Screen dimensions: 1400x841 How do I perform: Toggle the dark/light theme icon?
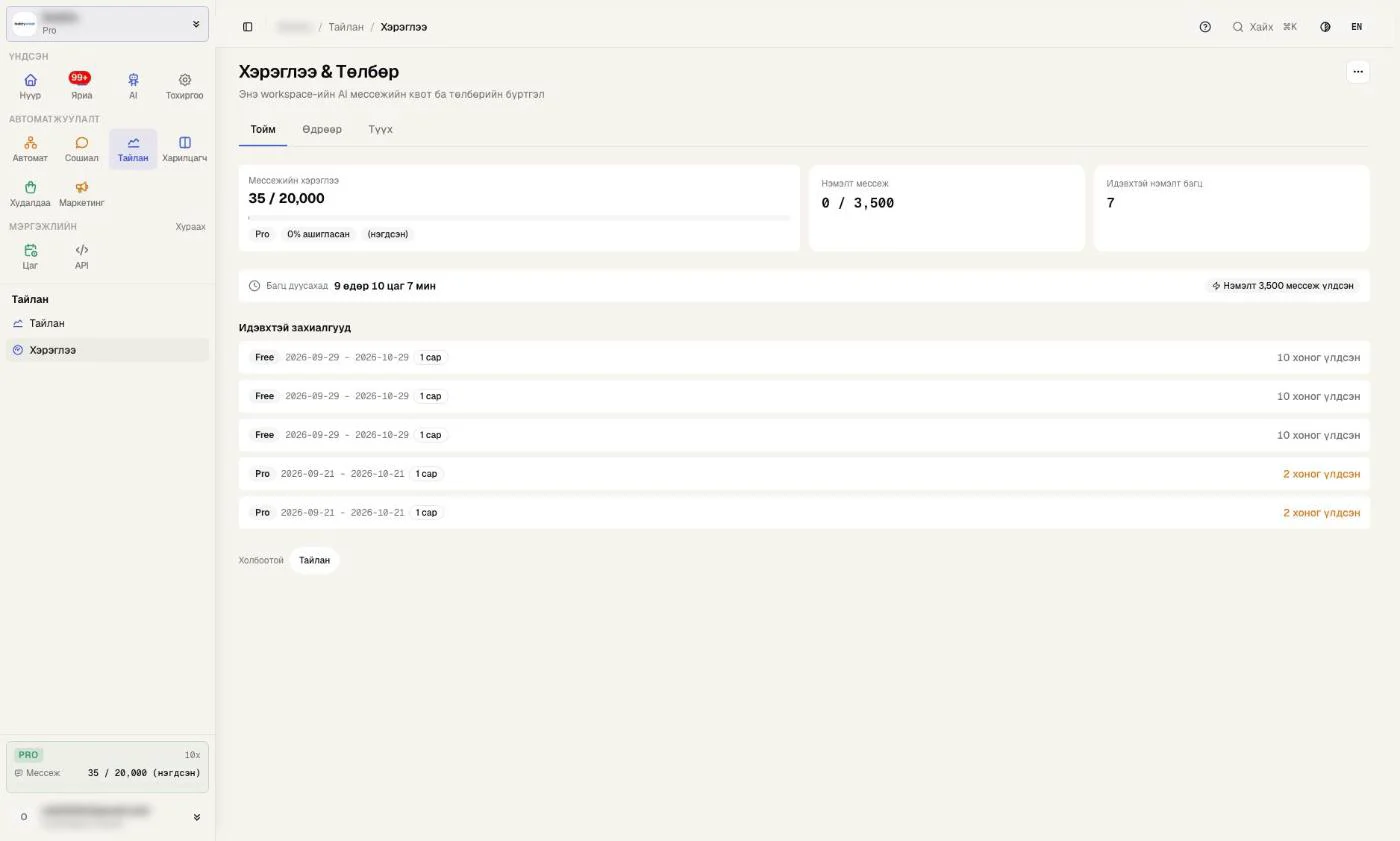pyautogui.click(x=1325, y=27)
